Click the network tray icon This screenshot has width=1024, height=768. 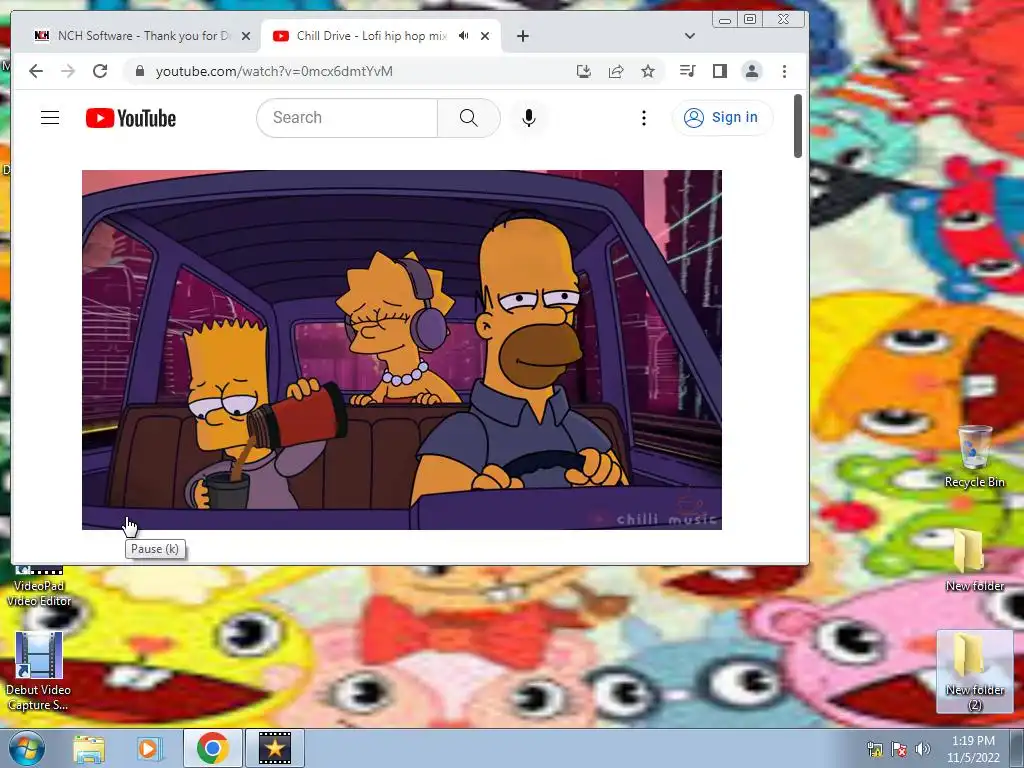874,749
